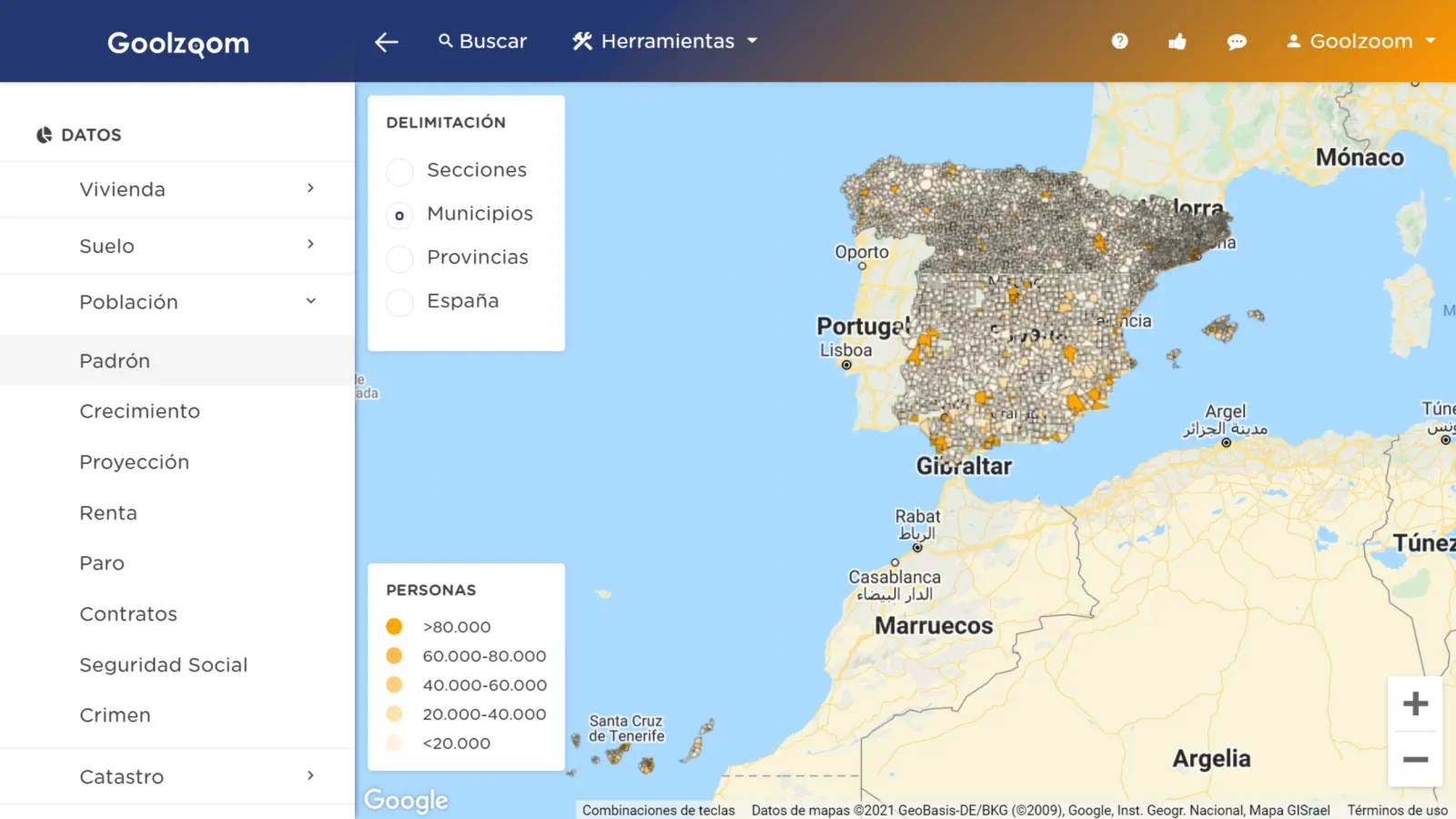Expand the Vivienda section
This screenshot has width=1456, height=819.
pos(177,189)
